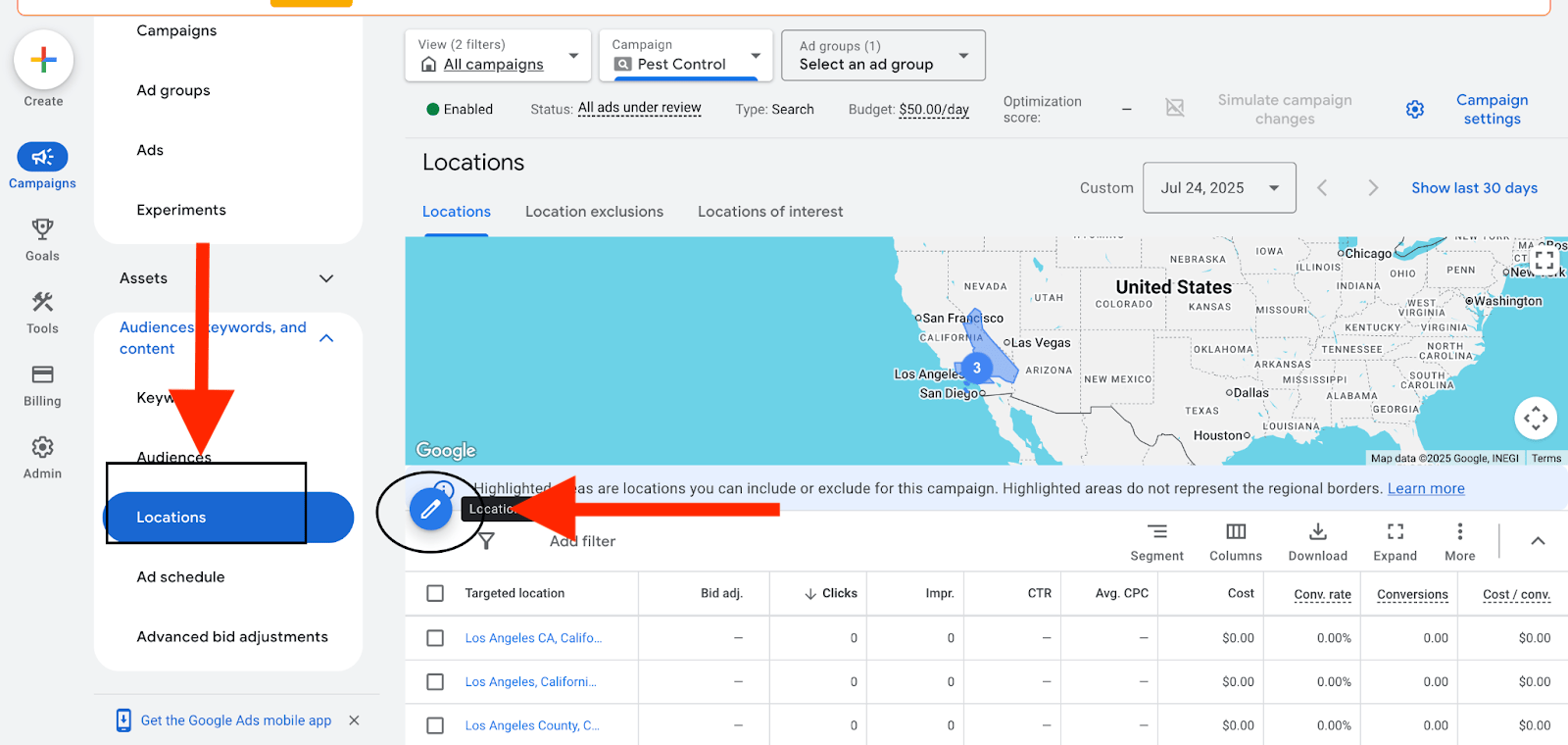Click Map Terms link

click(1546, 458)
